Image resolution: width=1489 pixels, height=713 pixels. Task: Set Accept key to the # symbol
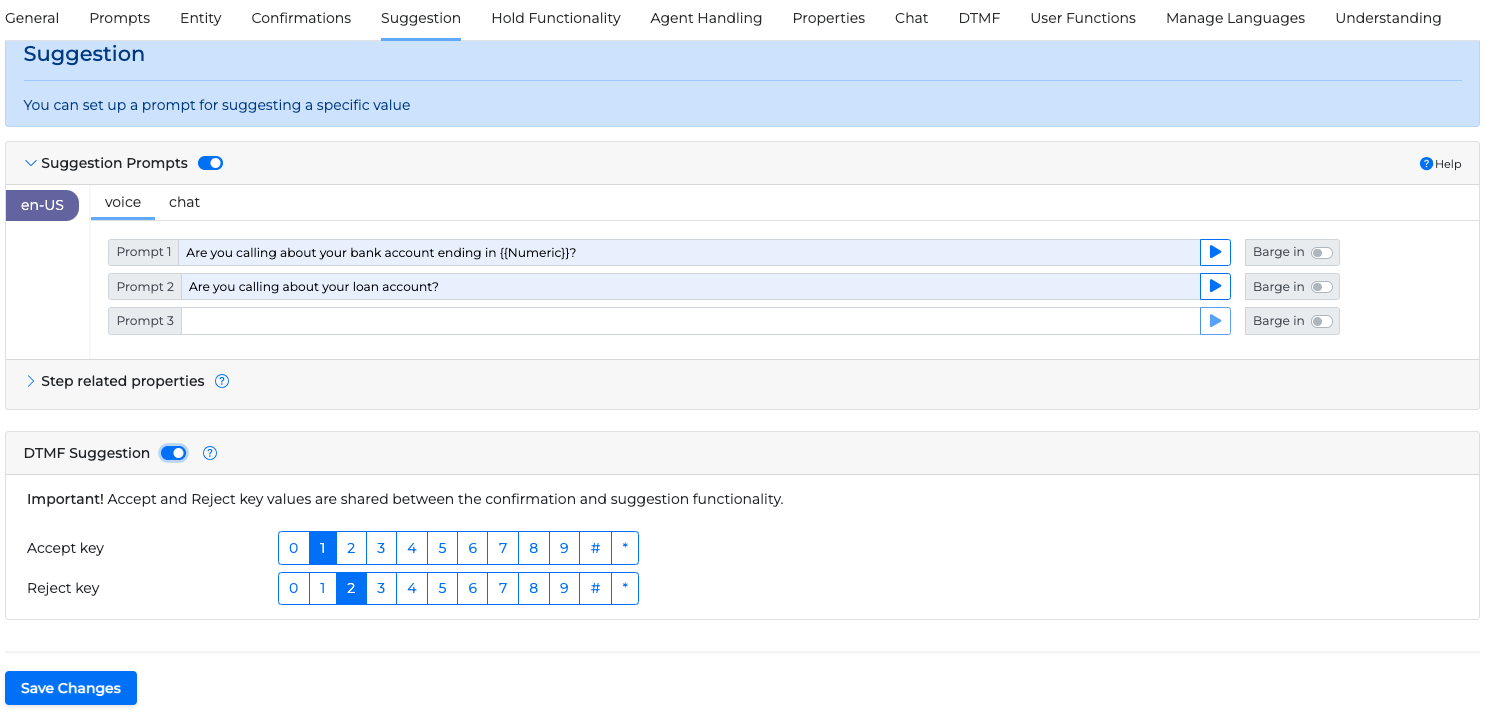click(595, 548)
